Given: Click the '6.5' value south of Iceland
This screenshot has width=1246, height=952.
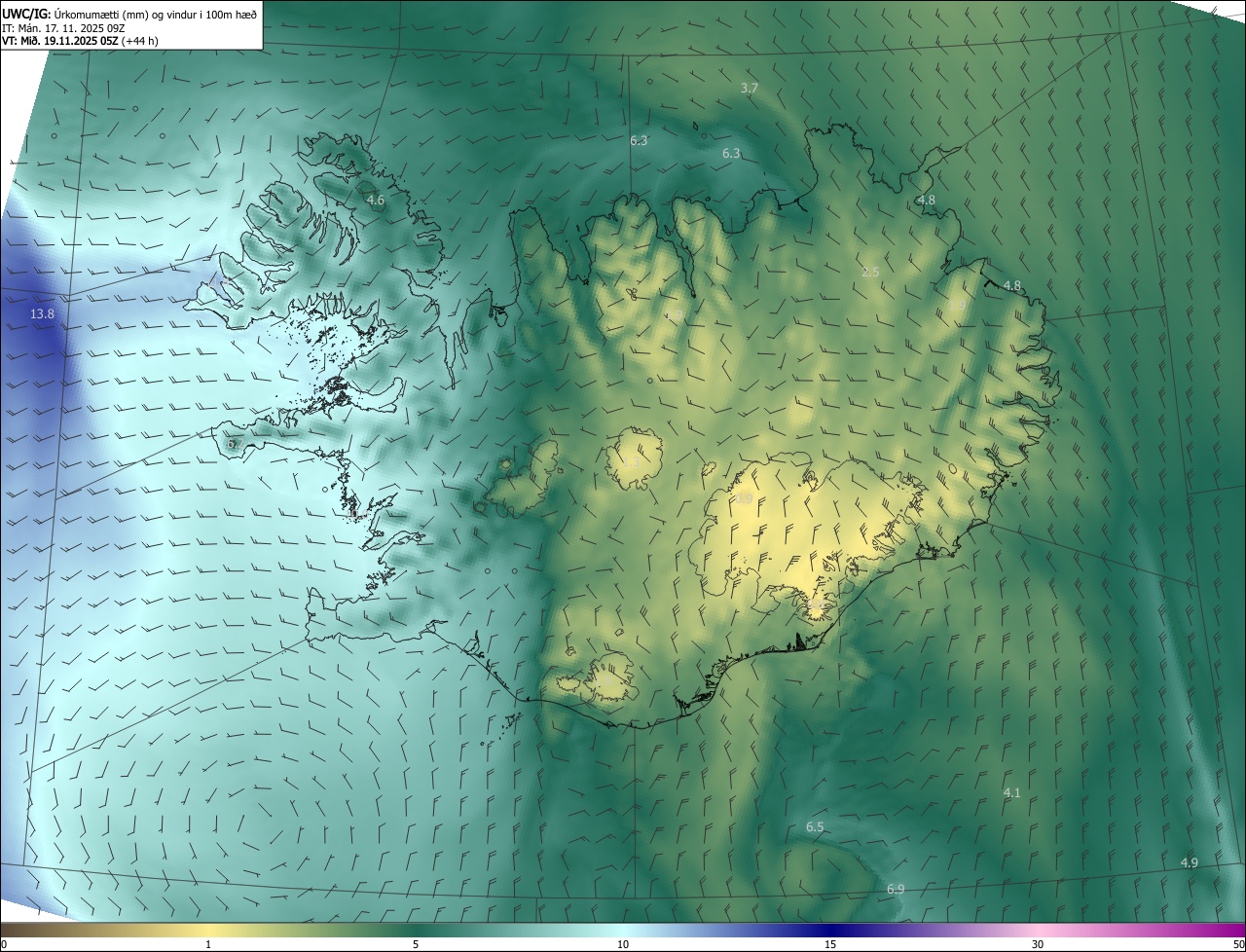Looking at the screenshot, I should (x=815, y=826).
